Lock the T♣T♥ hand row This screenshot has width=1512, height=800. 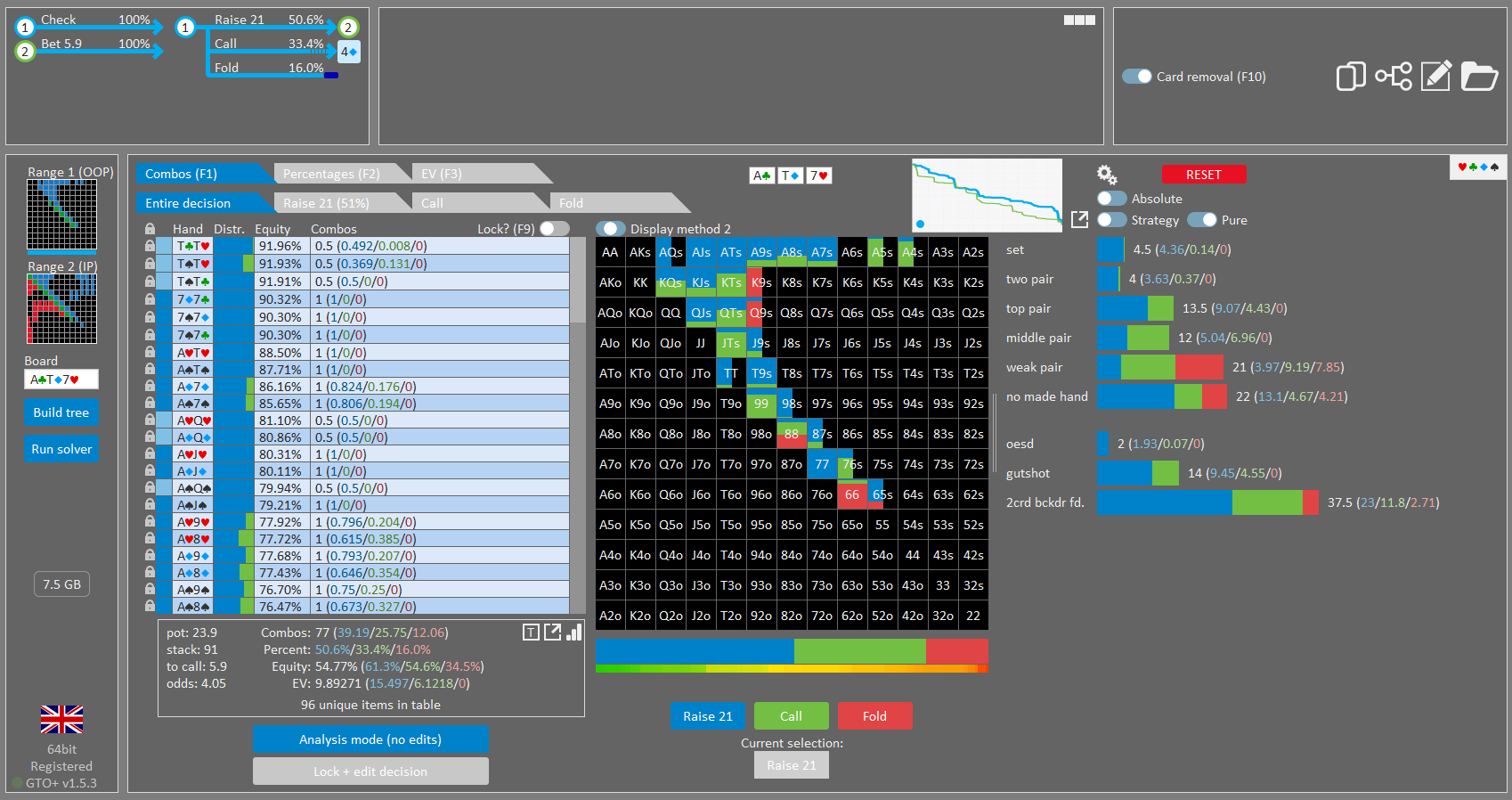click(x=150, y=246)
